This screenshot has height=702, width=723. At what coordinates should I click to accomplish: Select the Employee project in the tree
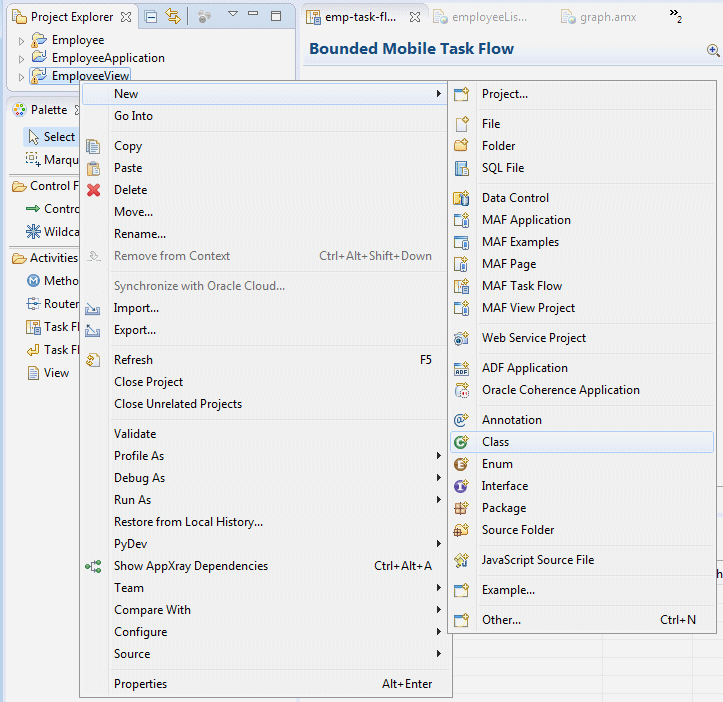pos(78,40)
